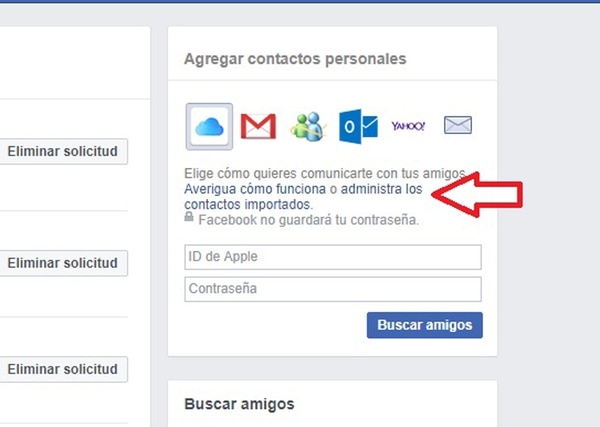This screenshot has width=600, height=427.
Task: Select the Windows Live Messenger icon
Action: pos(308,127)
